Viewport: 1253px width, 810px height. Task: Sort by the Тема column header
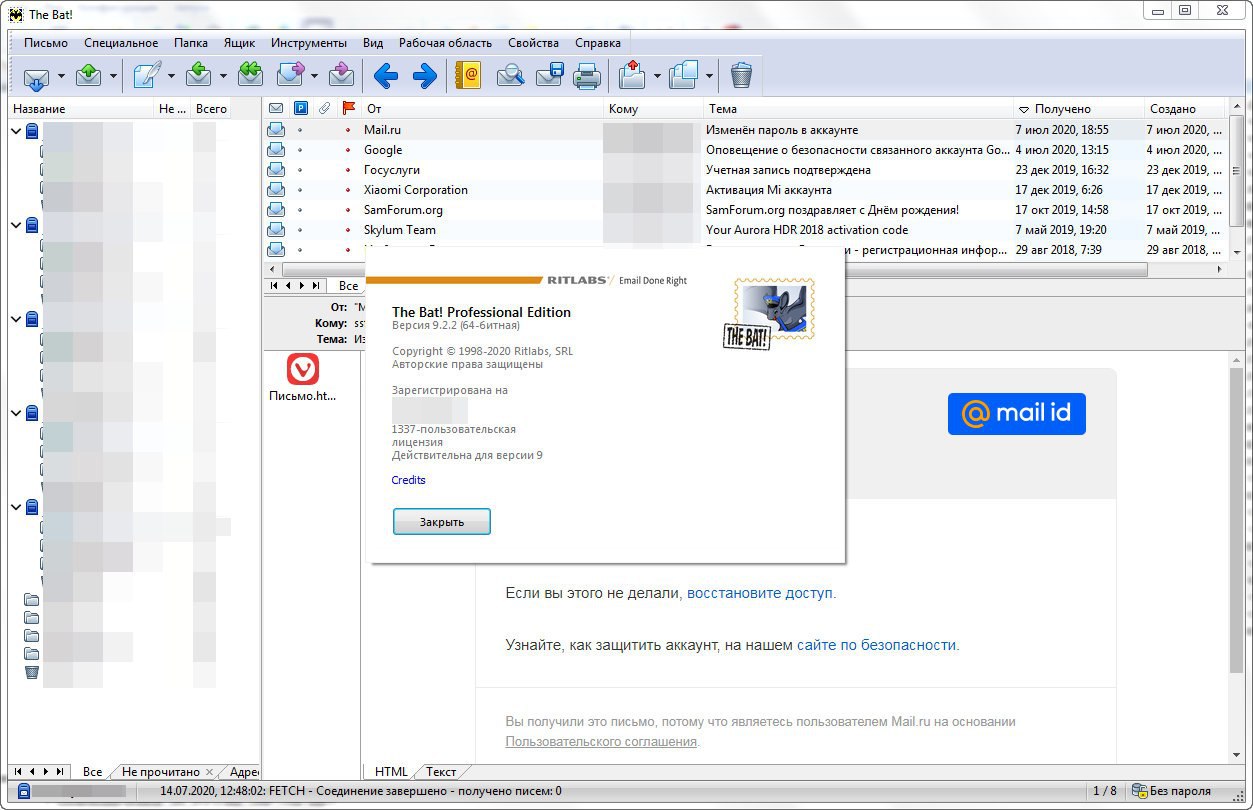[857, 108]
